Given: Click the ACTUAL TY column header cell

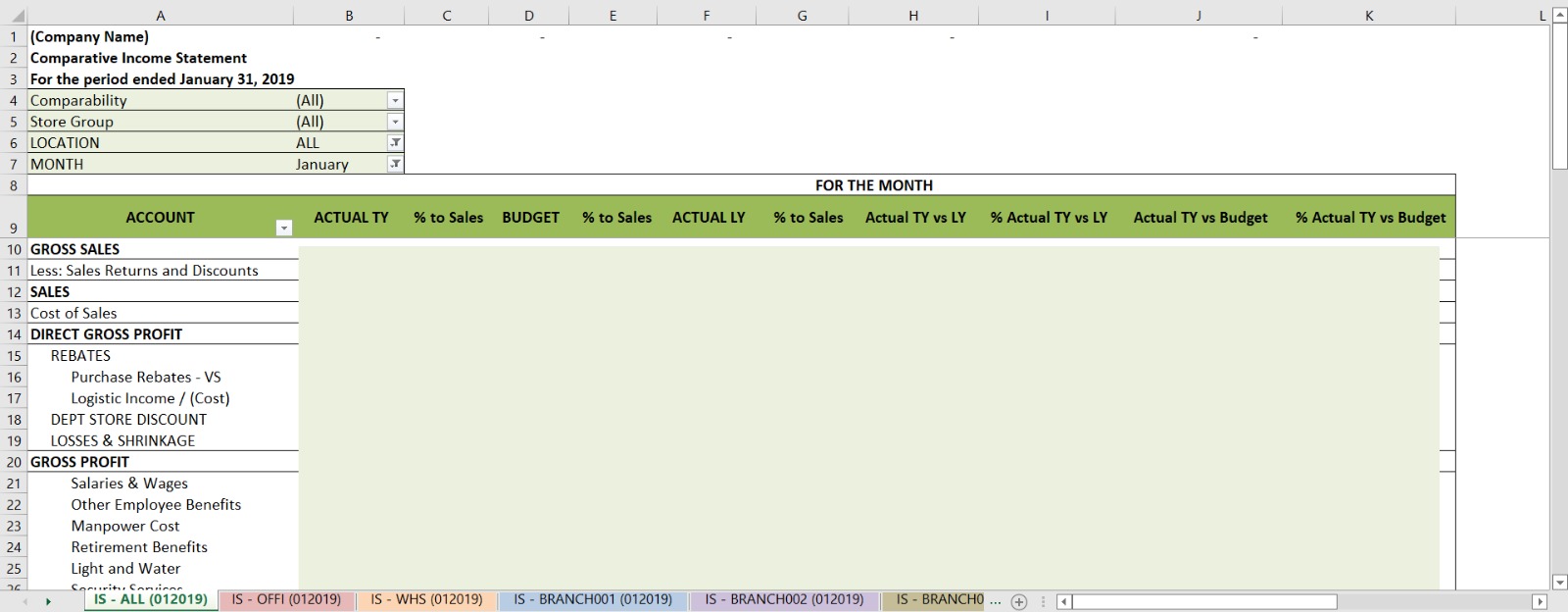Looking at the screenshot, I should point(351,217).
